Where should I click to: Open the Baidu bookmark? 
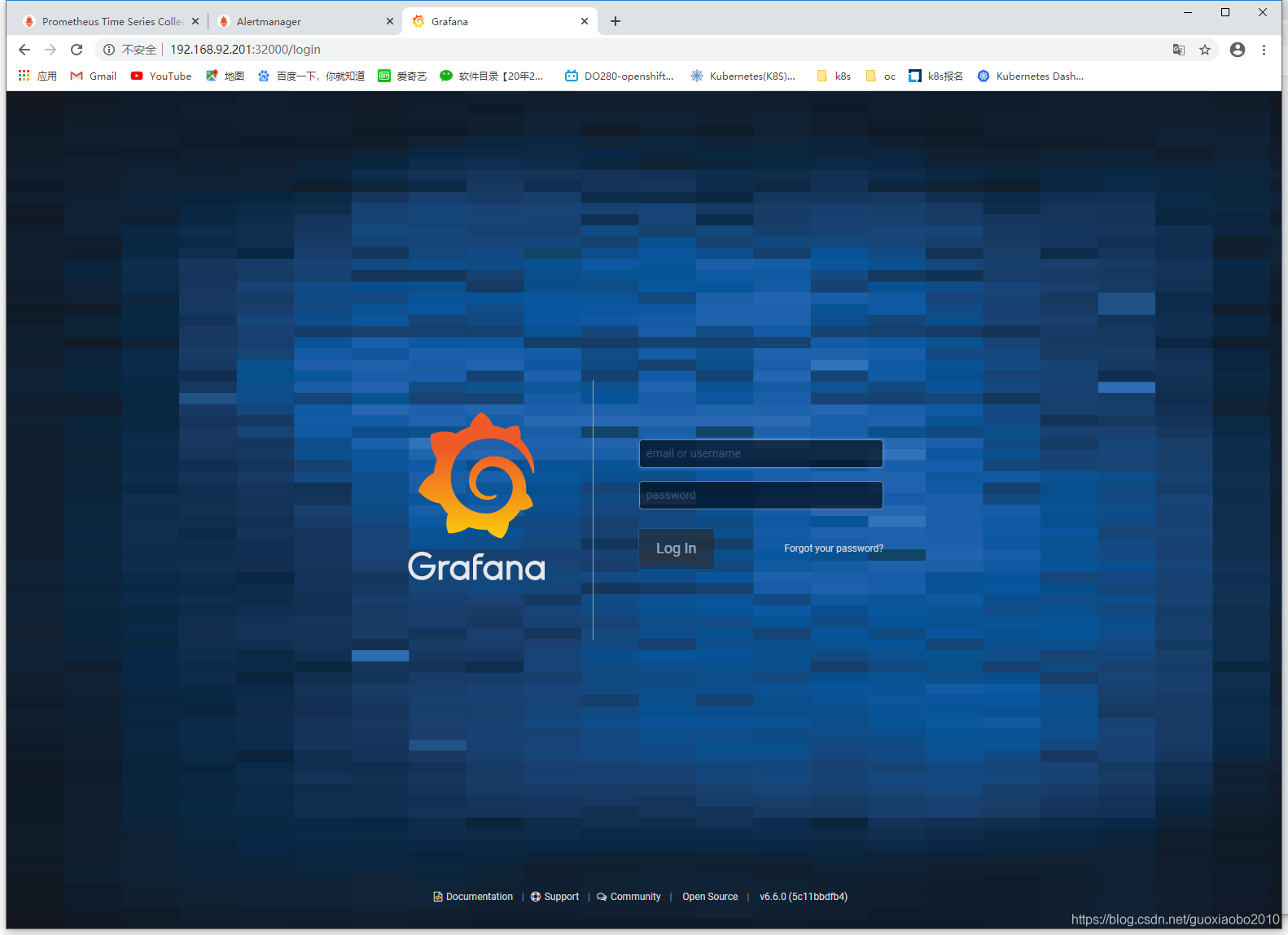311,76
